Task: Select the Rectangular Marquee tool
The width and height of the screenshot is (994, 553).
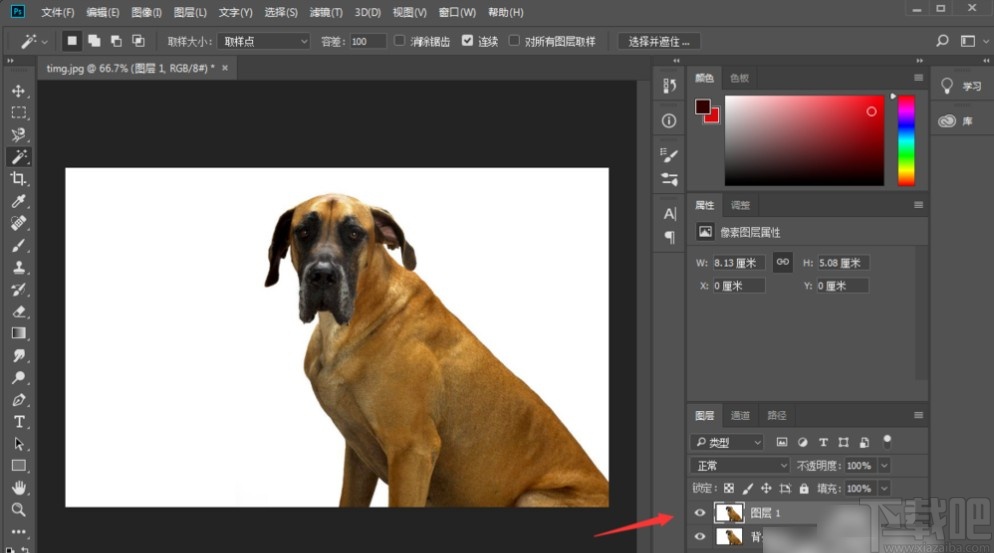Action: pyautogui.click(x=18, y=113)
